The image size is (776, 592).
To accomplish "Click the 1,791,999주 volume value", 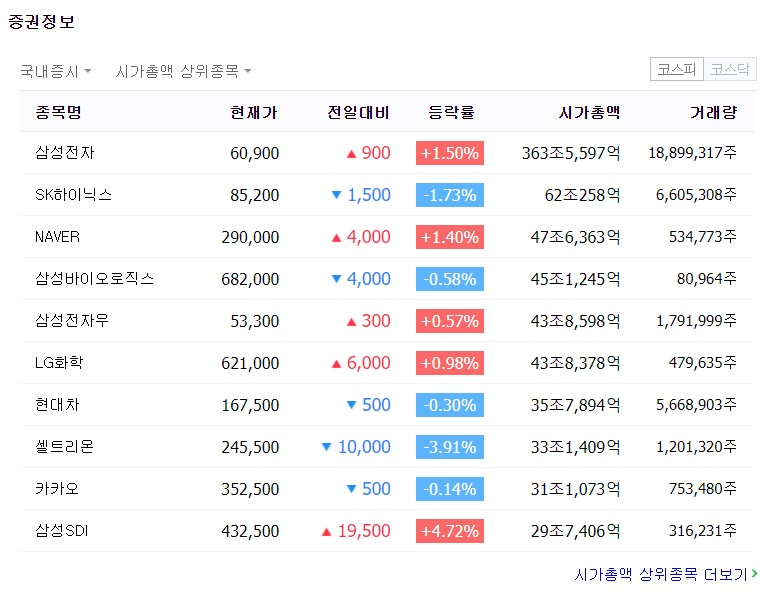I will (696, 321).
